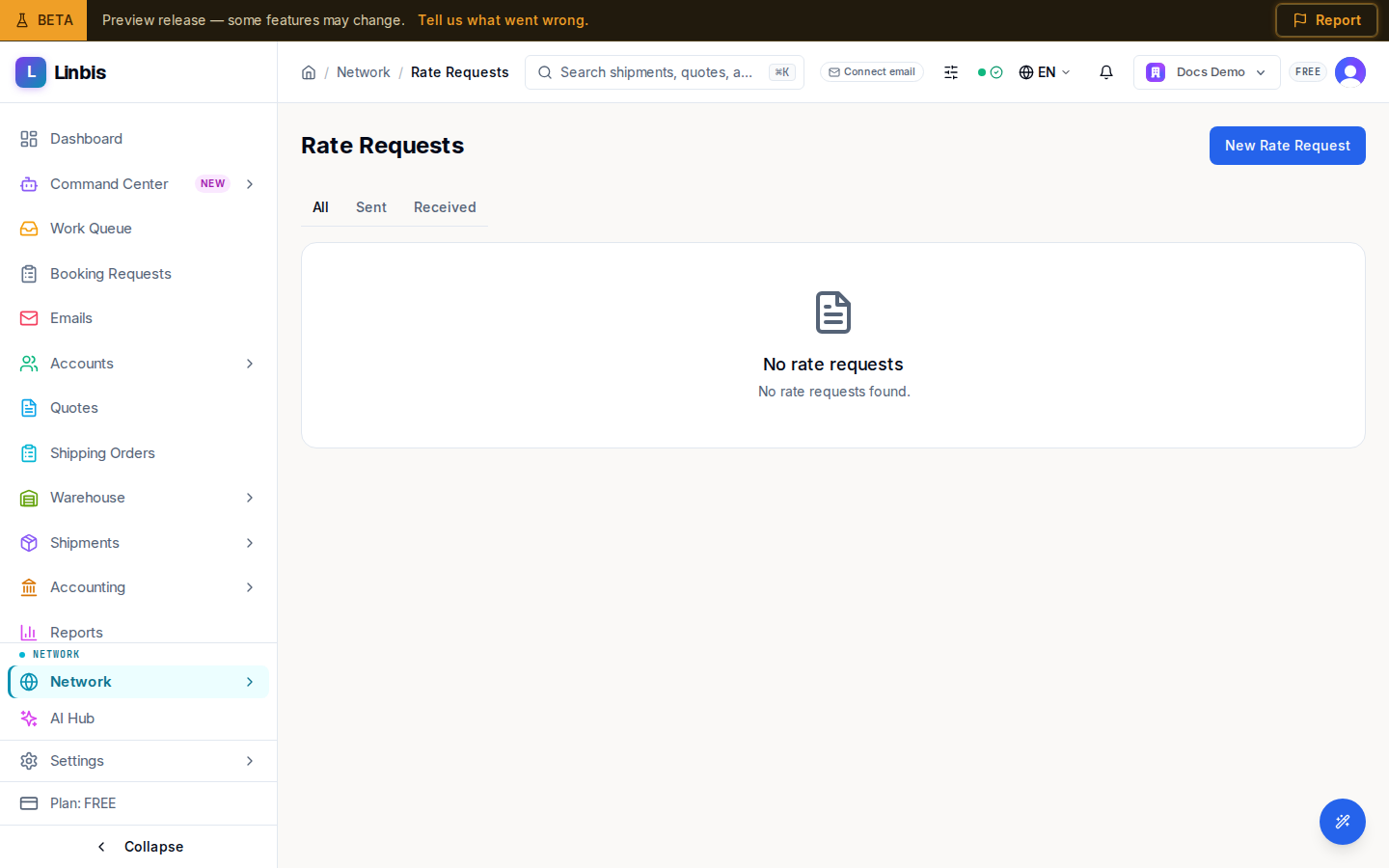Open Quotes document icon
The width and height of the screenshot is (1389, 868).
pyautogui.click(x=29, y=408)
